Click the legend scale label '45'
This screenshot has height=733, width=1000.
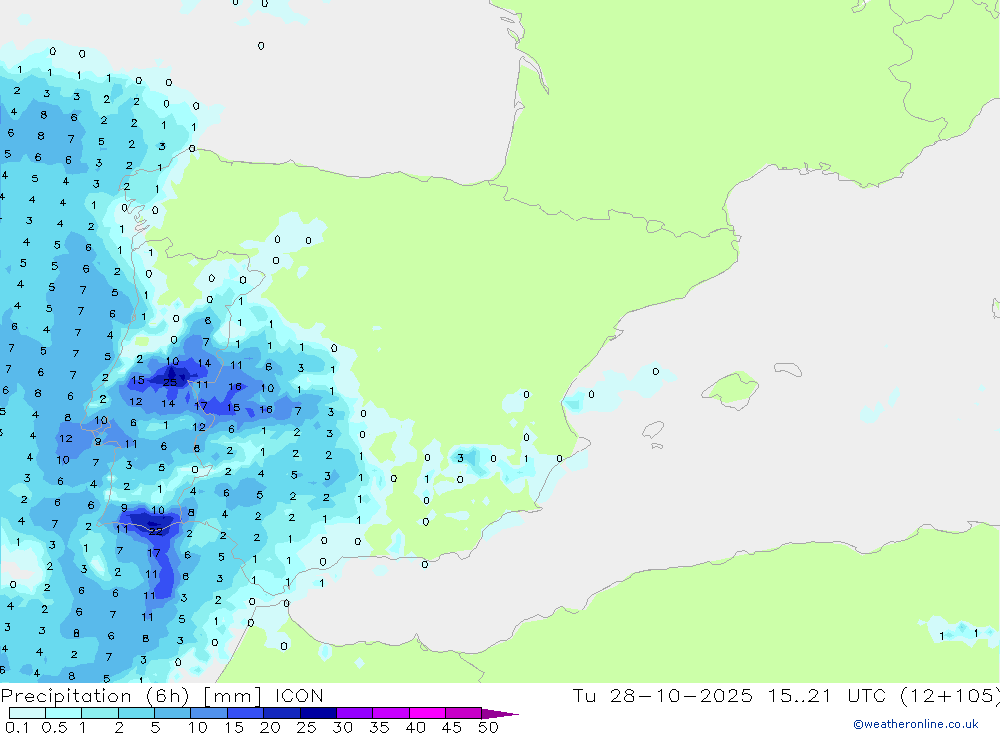click(452, 727)
